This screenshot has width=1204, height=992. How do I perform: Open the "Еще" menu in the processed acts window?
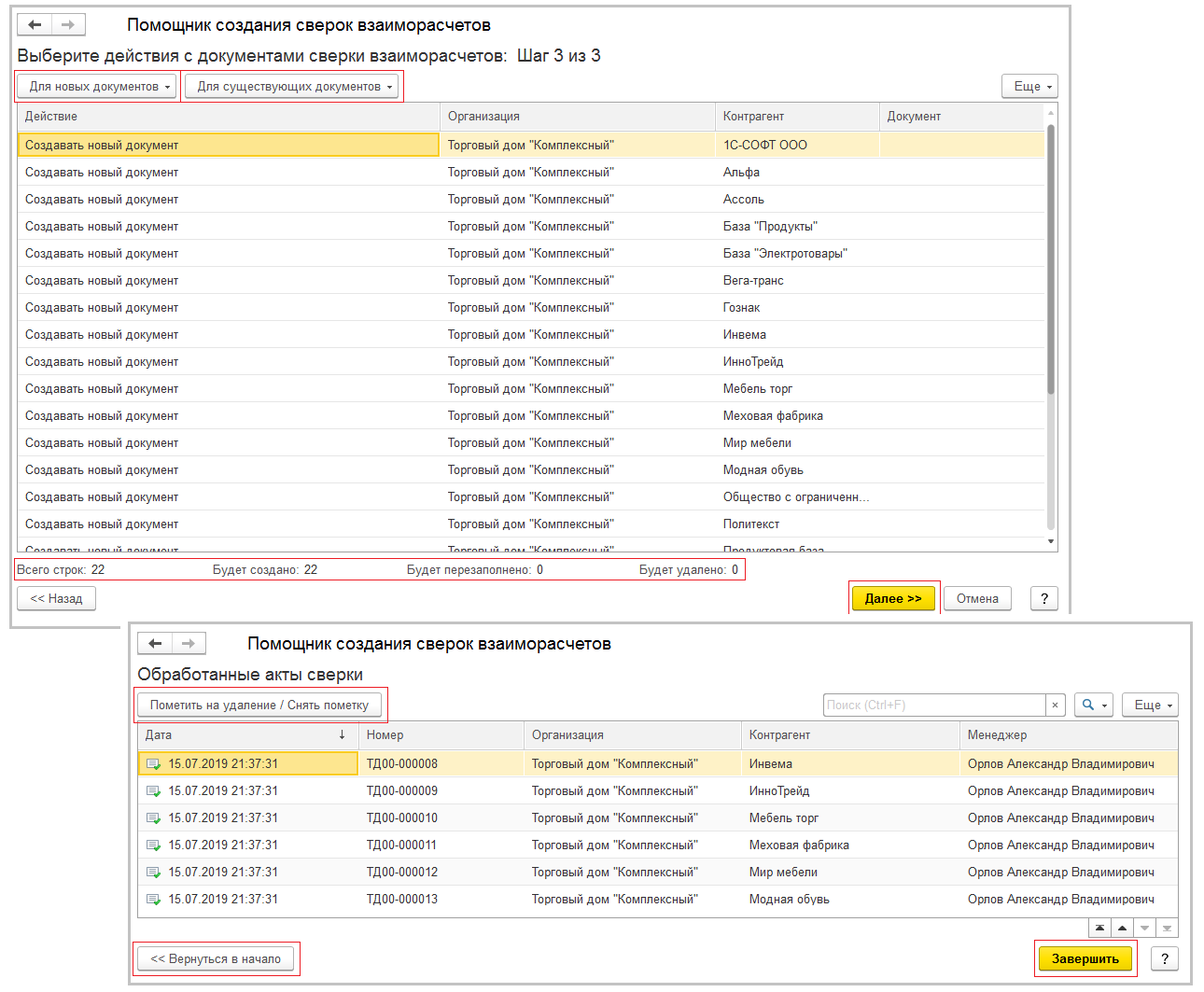click(1150, 706)
